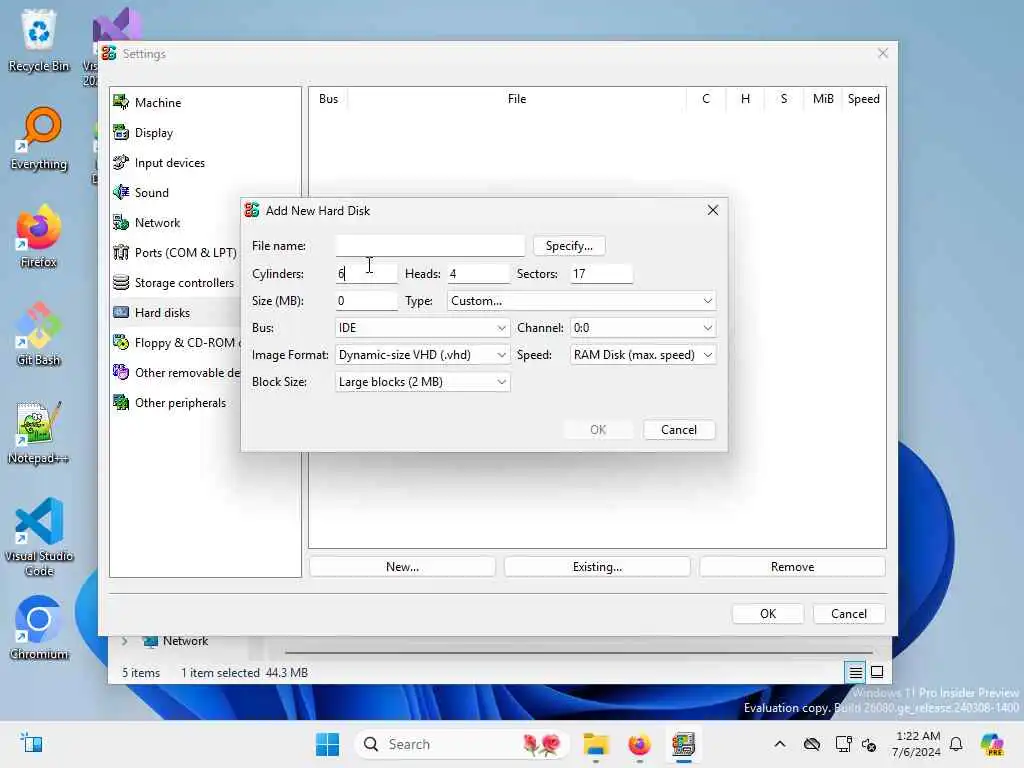Image resolution: width=1024 pixels, height=768 pixels.
Task: Click the MiB column header
Action: tap(823, 99)
